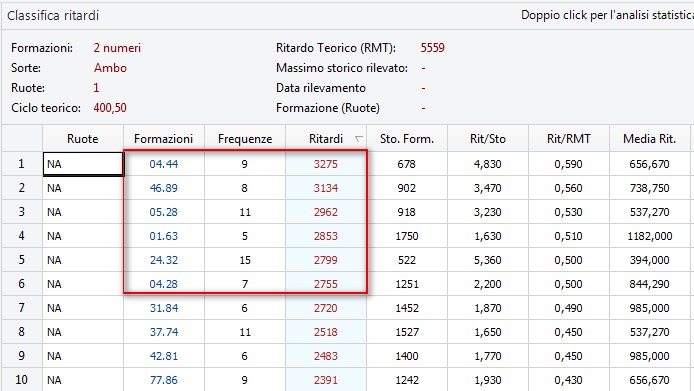Click the Rit/RMT column header
The image size is (694, 391).
point(569,139)
